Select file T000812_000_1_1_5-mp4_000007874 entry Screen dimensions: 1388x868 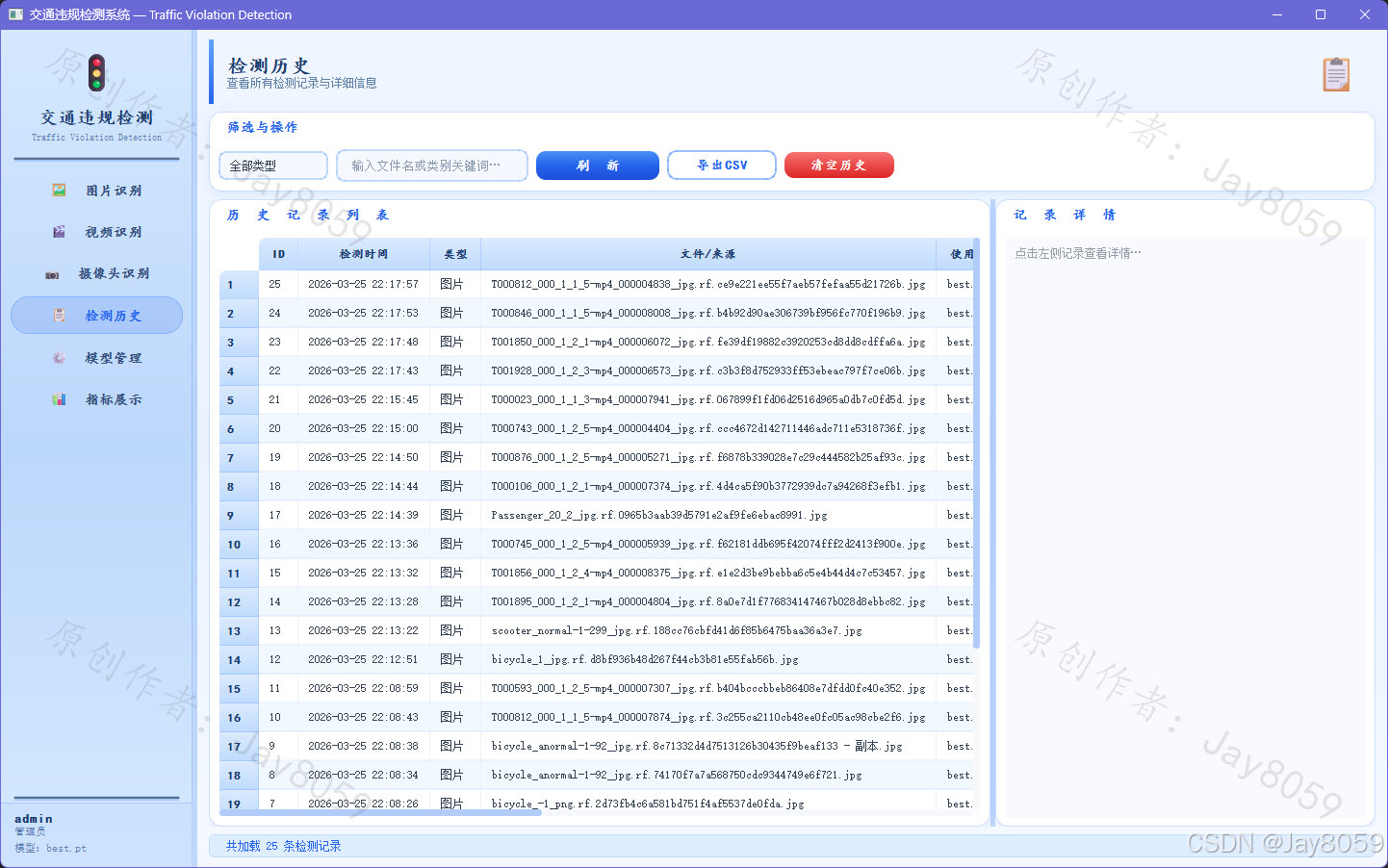[708, 717]
